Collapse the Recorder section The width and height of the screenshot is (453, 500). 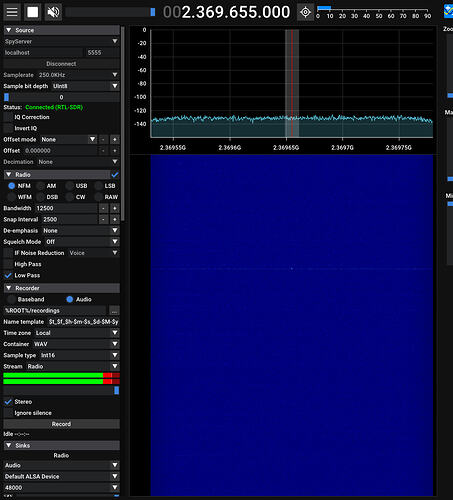click(61, 288)
